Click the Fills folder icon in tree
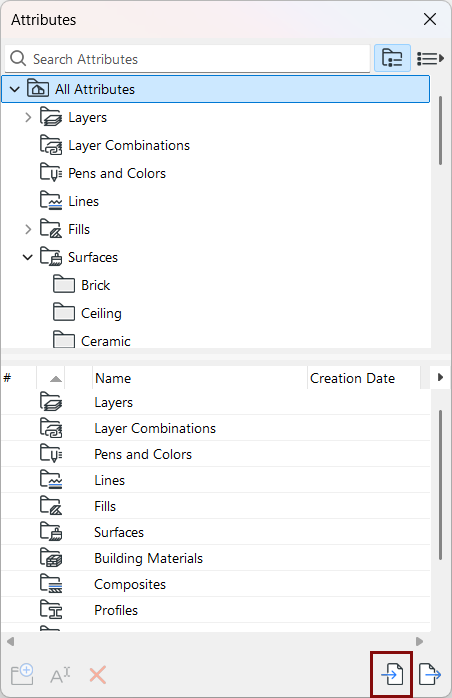Image resolution: width=452 pixels, height=698 pixels. 51,229
